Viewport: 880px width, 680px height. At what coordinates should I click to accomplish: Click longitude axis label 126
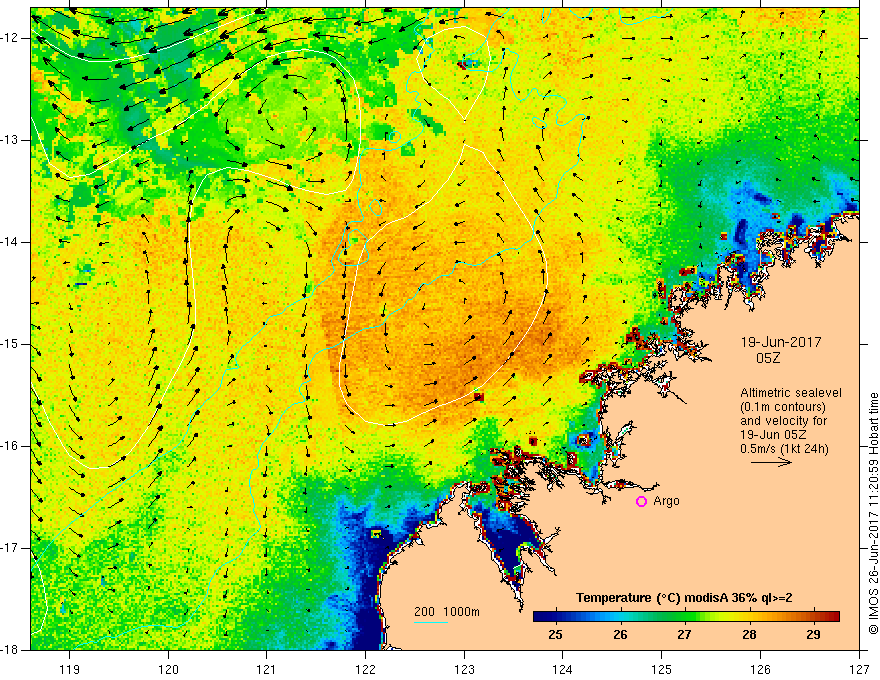pos(760,669)
